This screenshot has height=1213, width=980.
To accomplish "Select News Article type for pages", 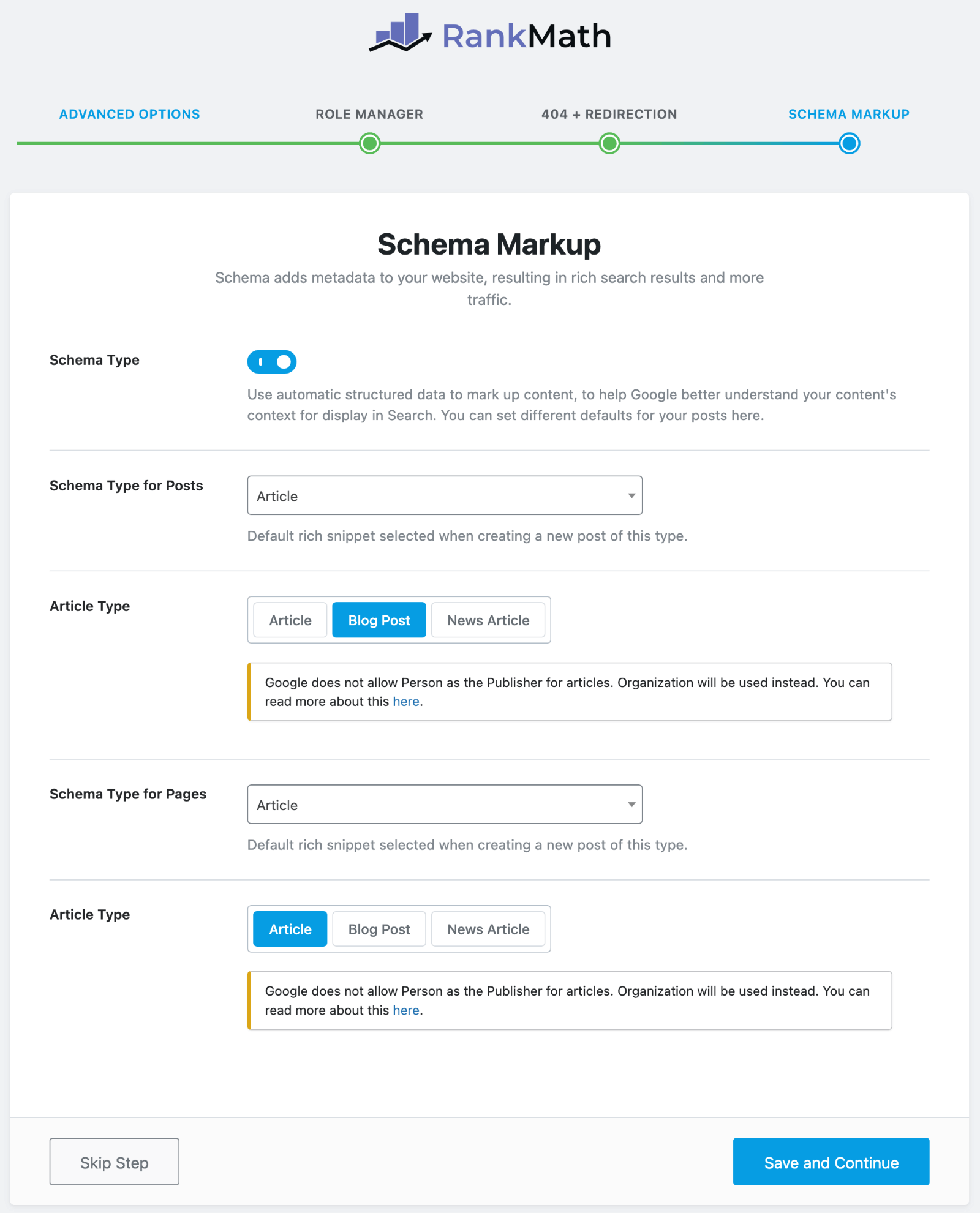I will (488, 929).
